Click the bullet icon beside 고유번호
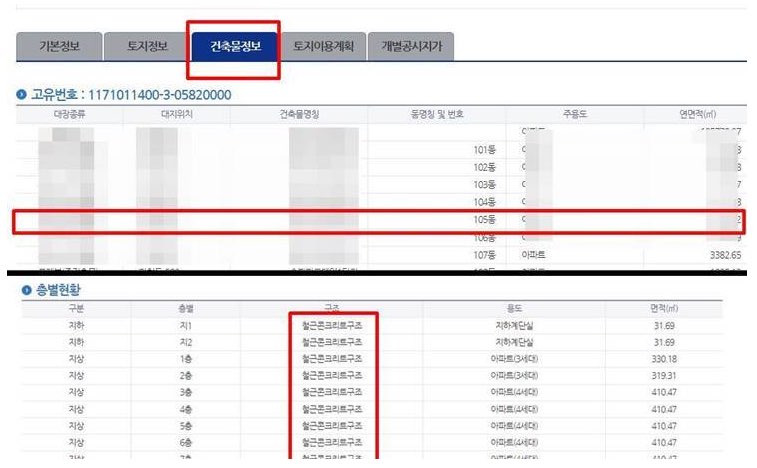Image resolution: width=757 pixels, height=468 pixels. click(x=21, y=94)
